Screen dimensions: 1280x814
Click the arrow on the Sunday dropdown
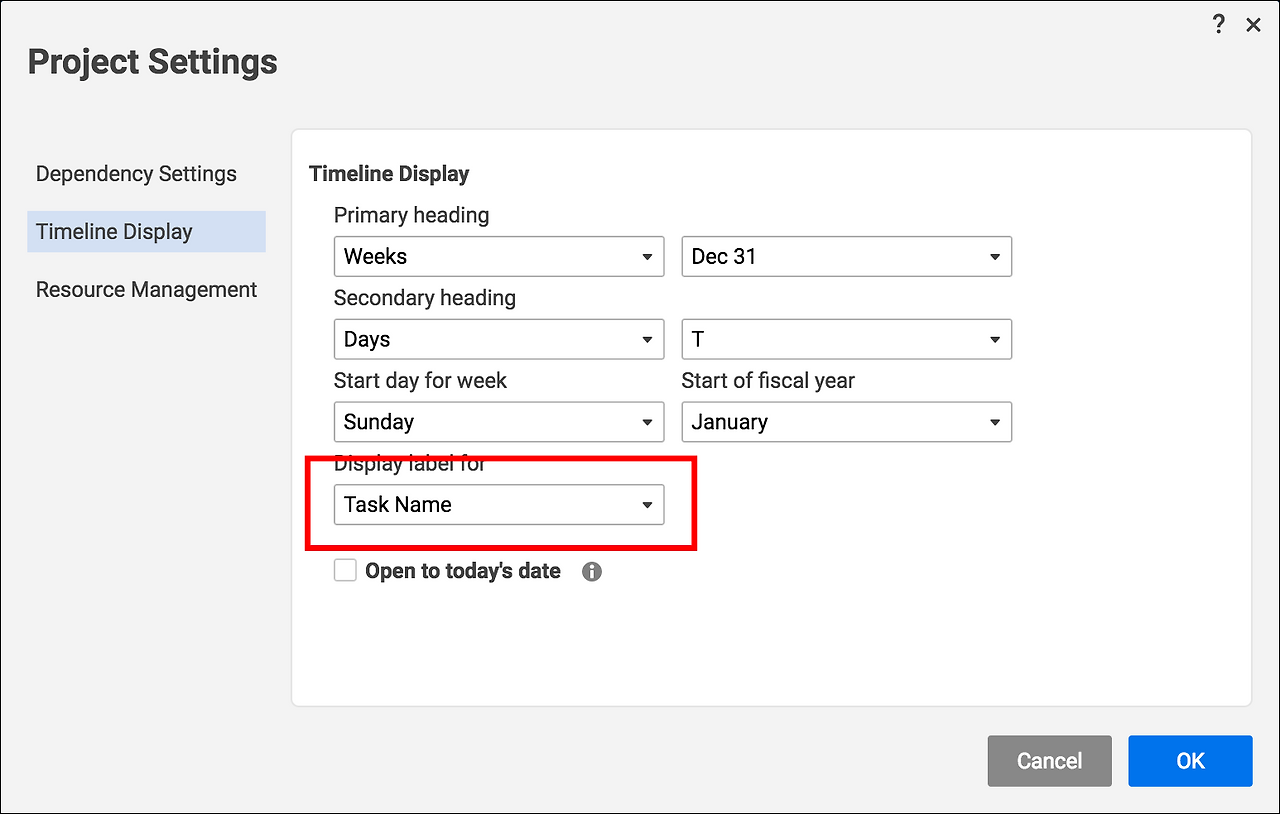pos(647,422)
